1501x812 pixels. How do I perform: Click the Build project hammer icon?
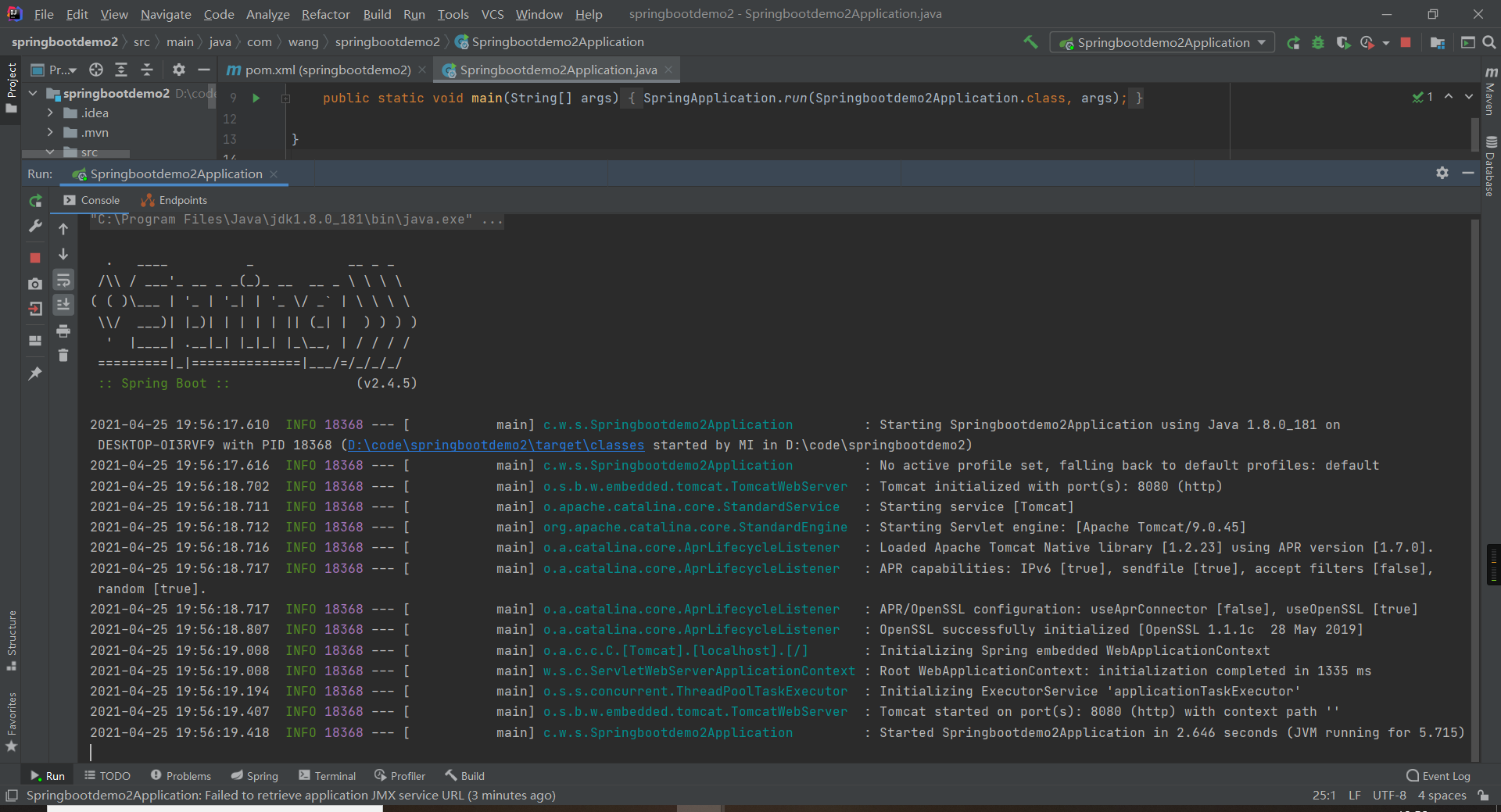click(1030, 42)
